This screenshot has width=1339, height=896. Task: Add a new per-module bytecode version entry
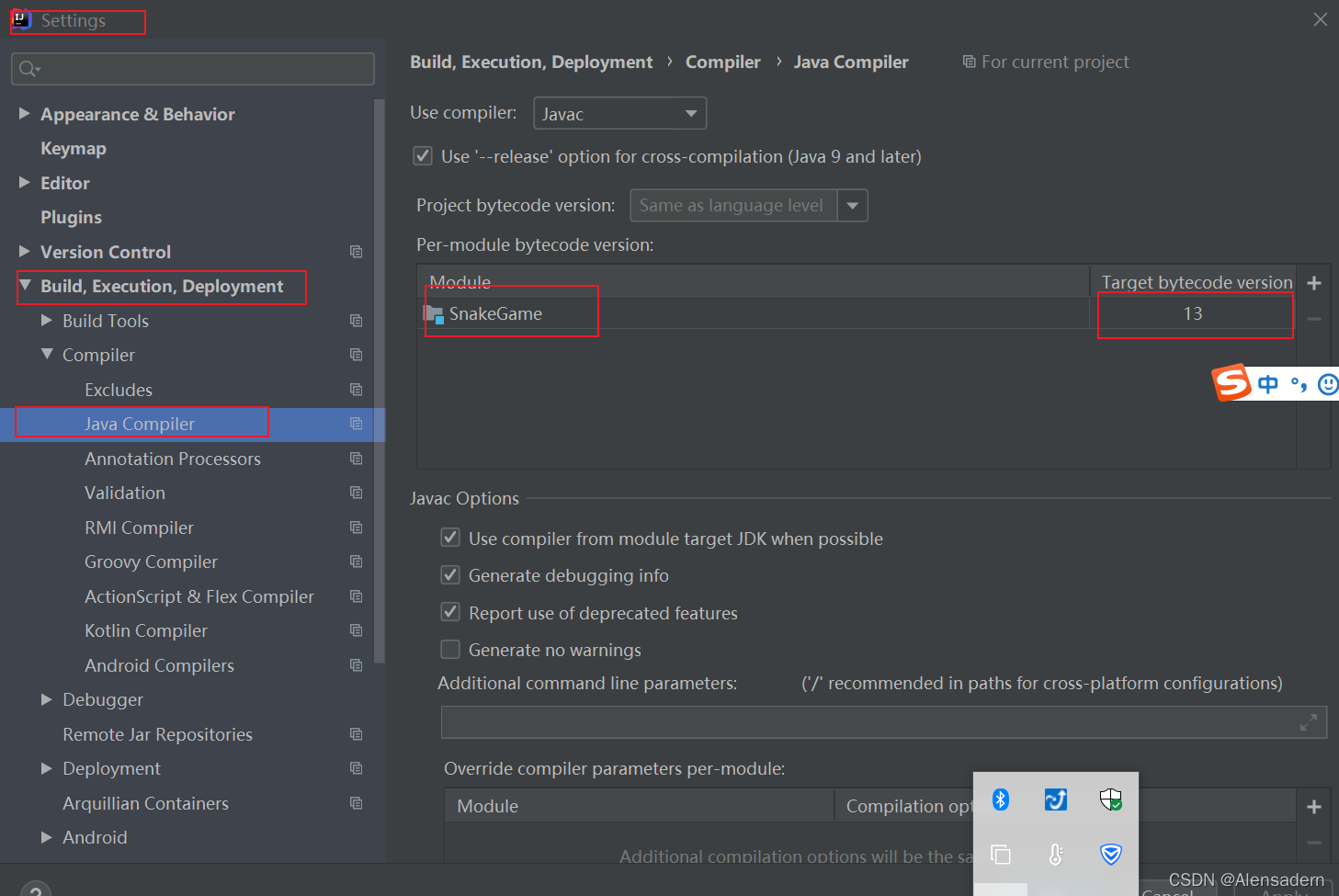tap(1313, 282)
